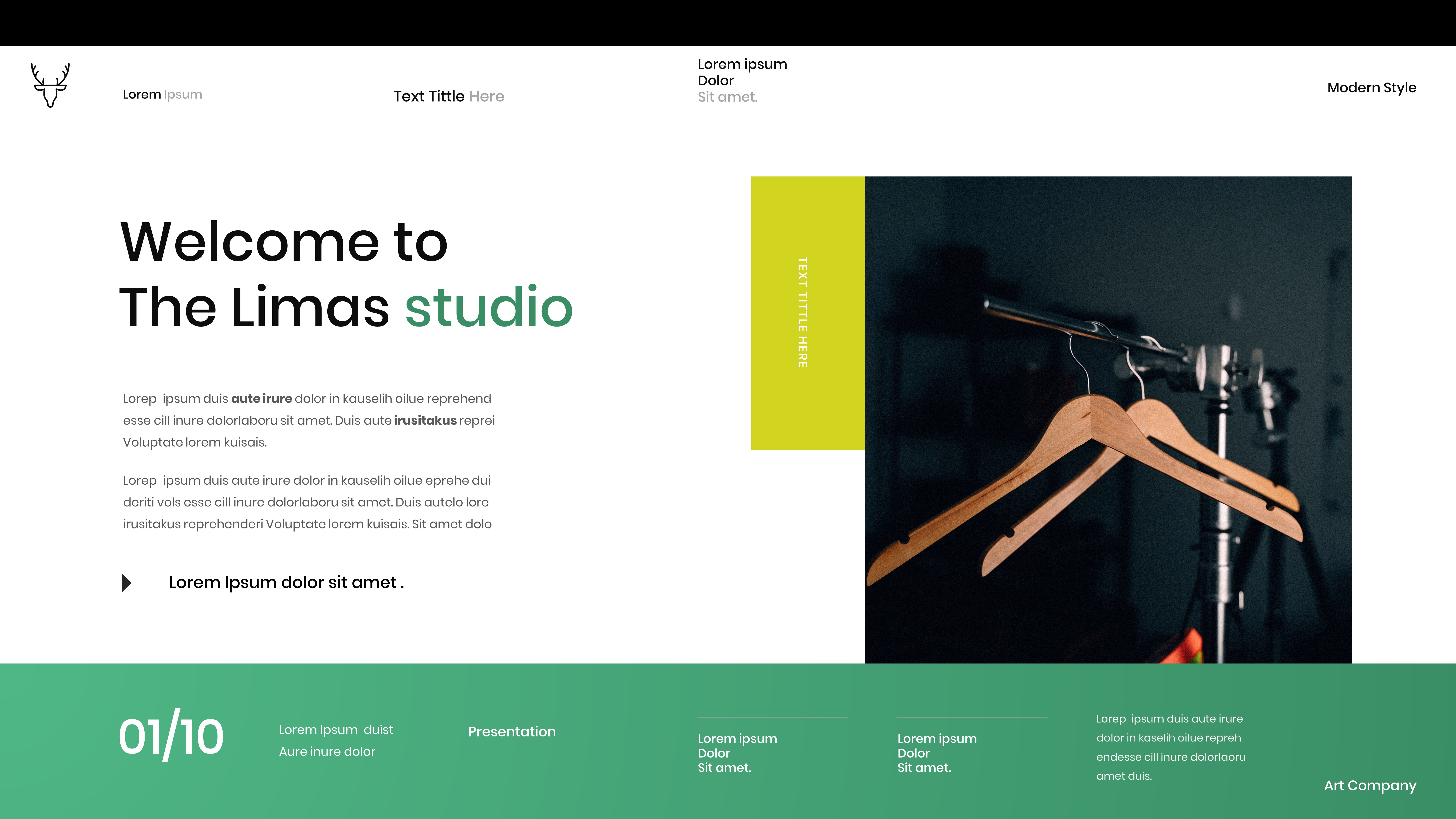Click Presentation label in footer

(x=511, y=731)
